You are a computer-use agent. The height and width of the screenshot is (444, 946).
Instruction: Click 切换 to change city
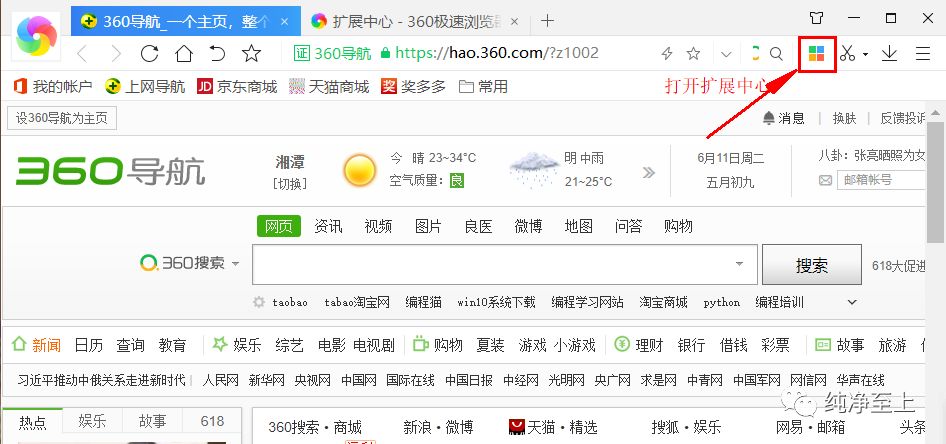point(290,183)
